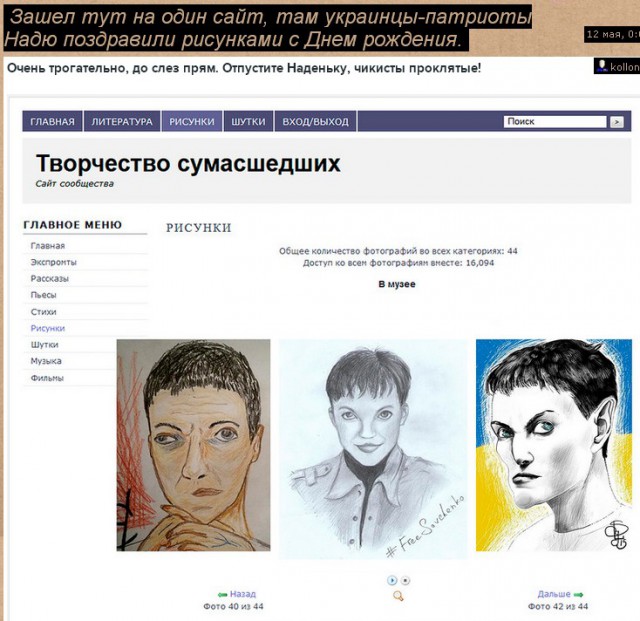640x621 pixels.
Task: Open the ВХОД/ВЫХОД tab
Action: [316, 122]
